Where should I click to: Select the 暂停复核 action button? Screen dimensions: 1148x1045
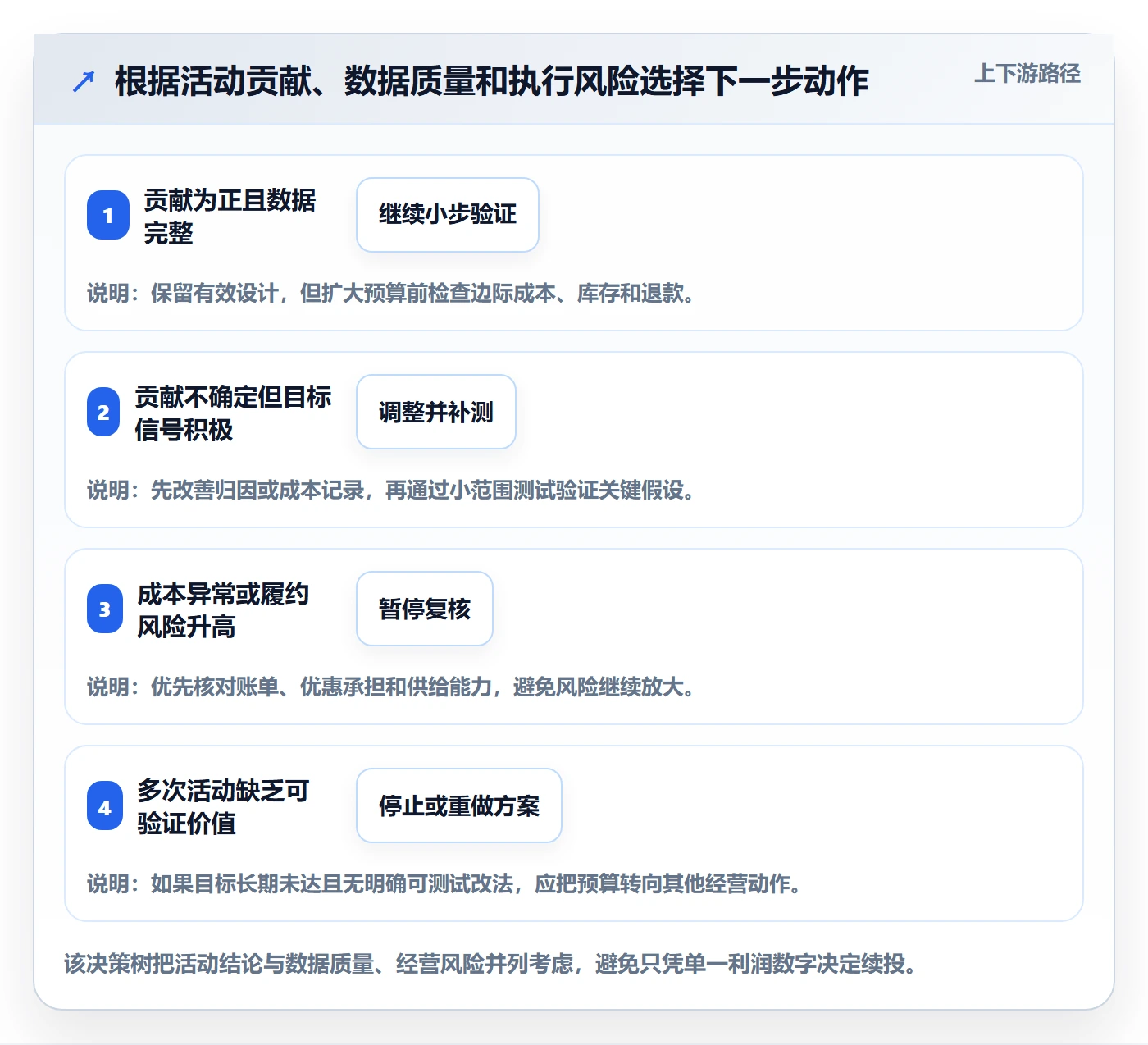coord(425,609)
